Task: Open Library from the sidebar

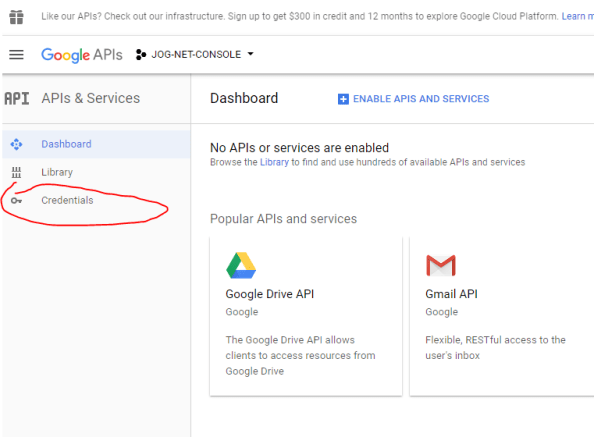Action: click(x=96, y=172)
